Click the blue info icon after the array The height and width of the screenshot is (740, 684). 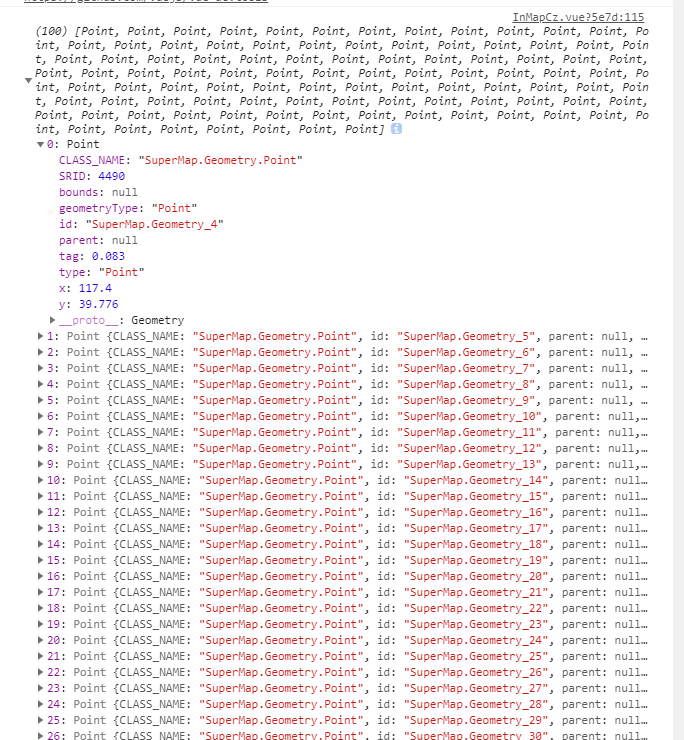397,129
